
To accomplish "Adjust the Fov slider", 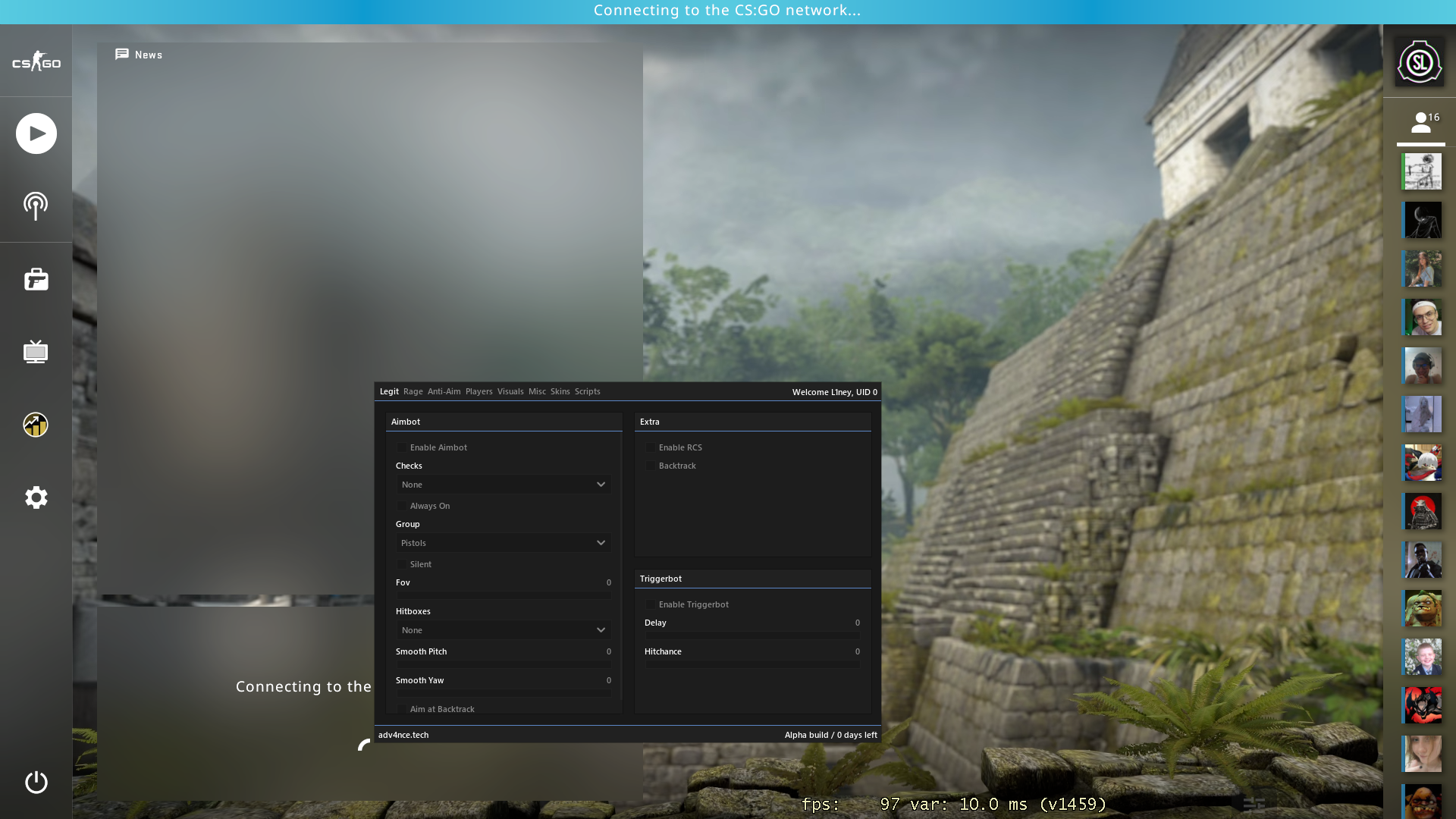I will coord(504,595).
